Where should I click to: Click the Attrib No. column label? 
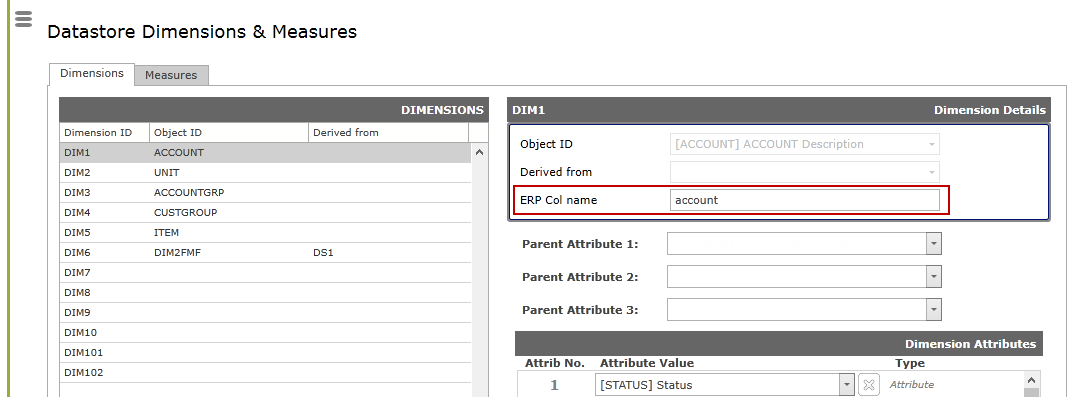pos(554,363)
